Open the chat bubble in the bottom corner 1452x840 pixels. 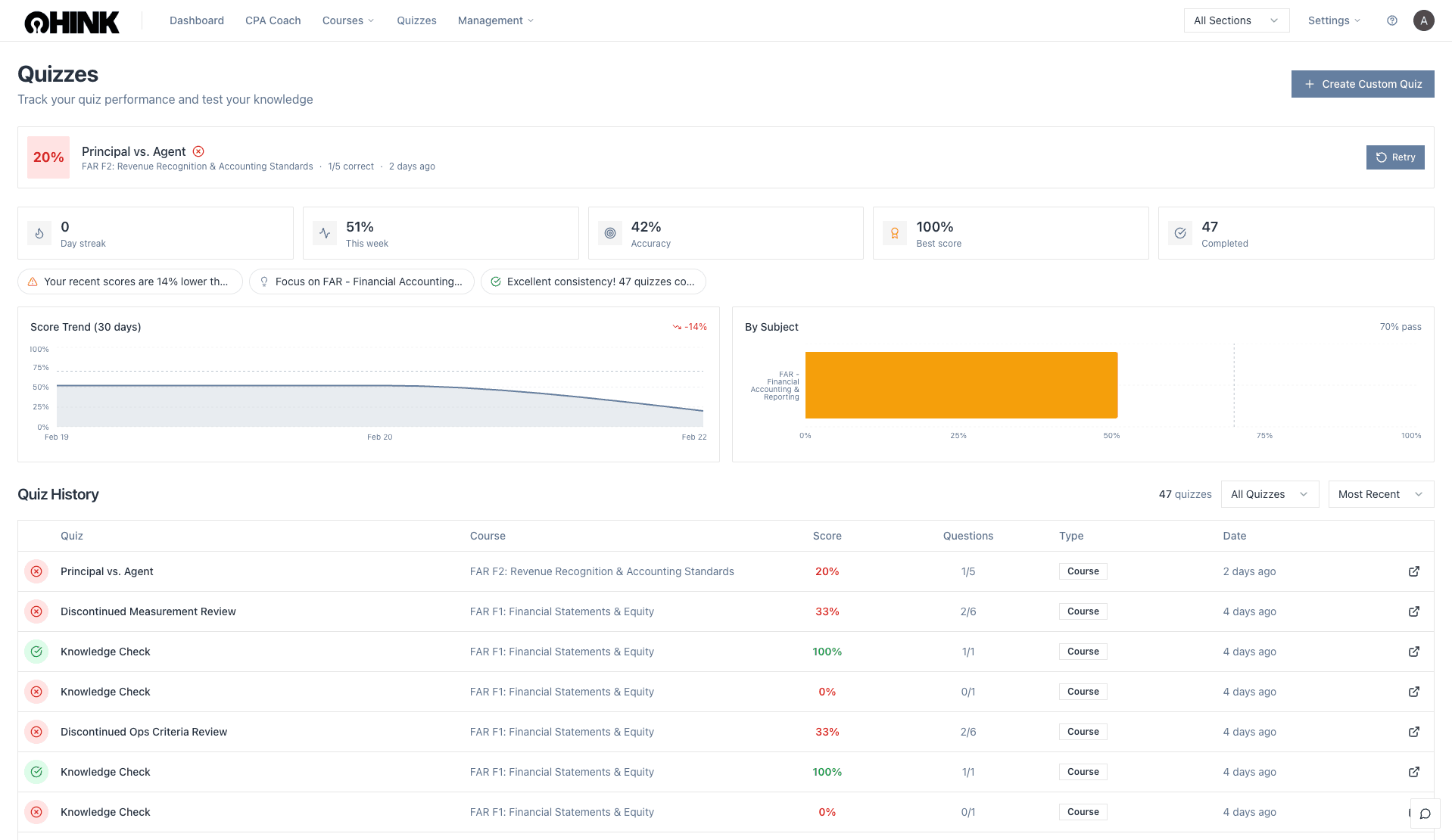1426,814
